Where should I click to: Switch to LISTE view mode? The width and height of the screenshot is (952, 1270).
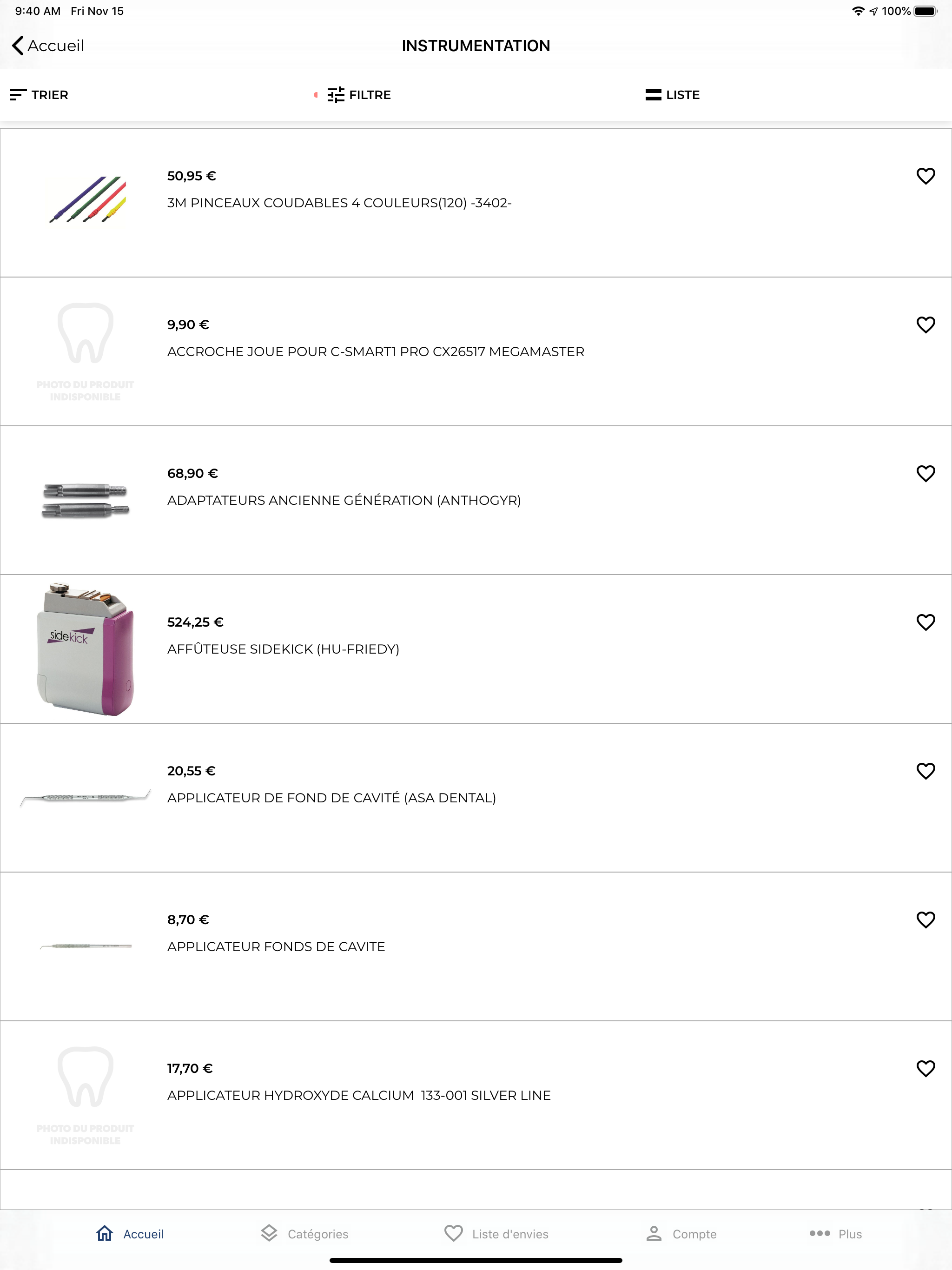(672, 95)
